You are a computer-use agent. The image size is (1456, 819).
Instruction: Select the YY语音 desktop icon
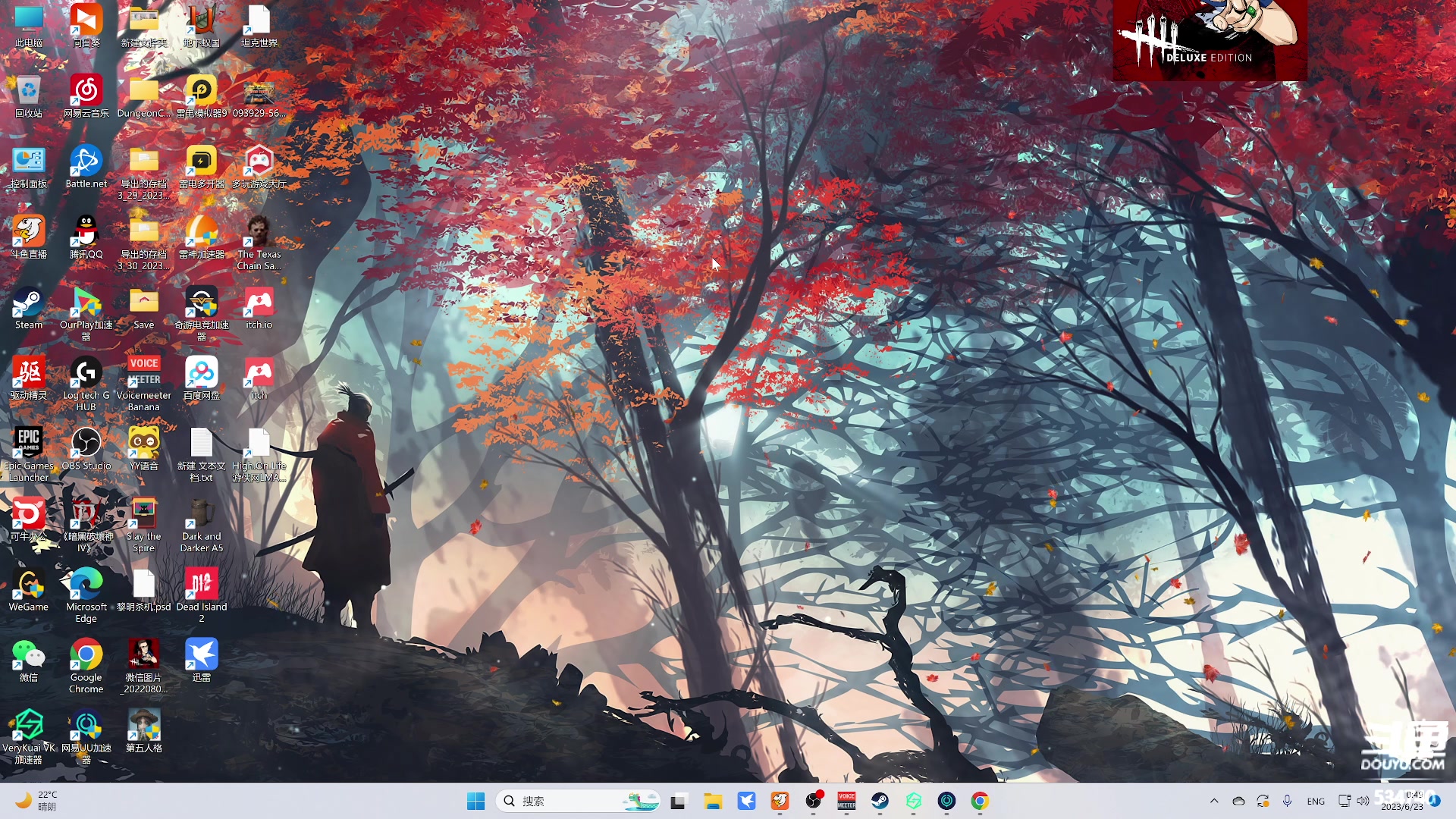coord(144,450)
